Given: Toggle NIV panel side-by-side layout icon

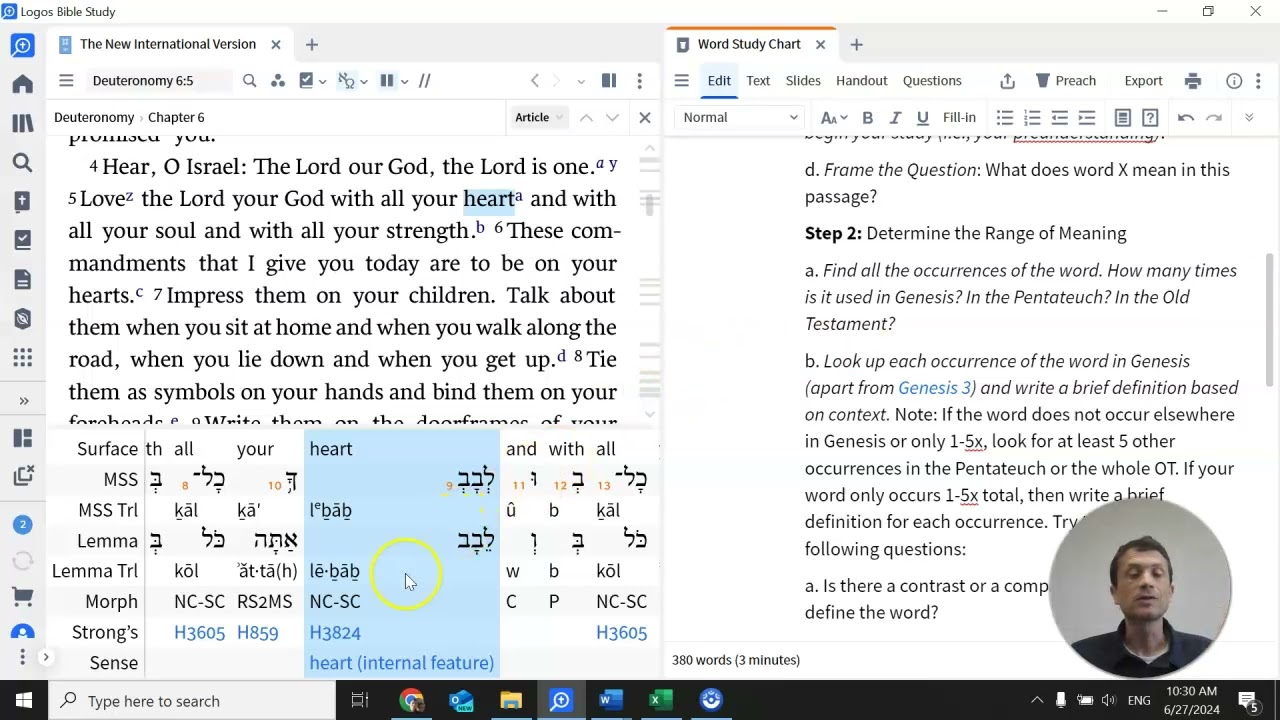Looking at the screenshot, I should [608, 81].
